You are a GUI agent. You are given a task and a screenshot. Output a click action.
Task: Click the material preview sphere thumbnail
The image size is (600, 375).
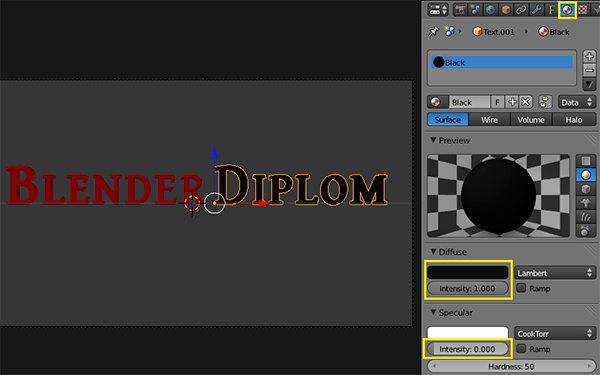(498, 196)
